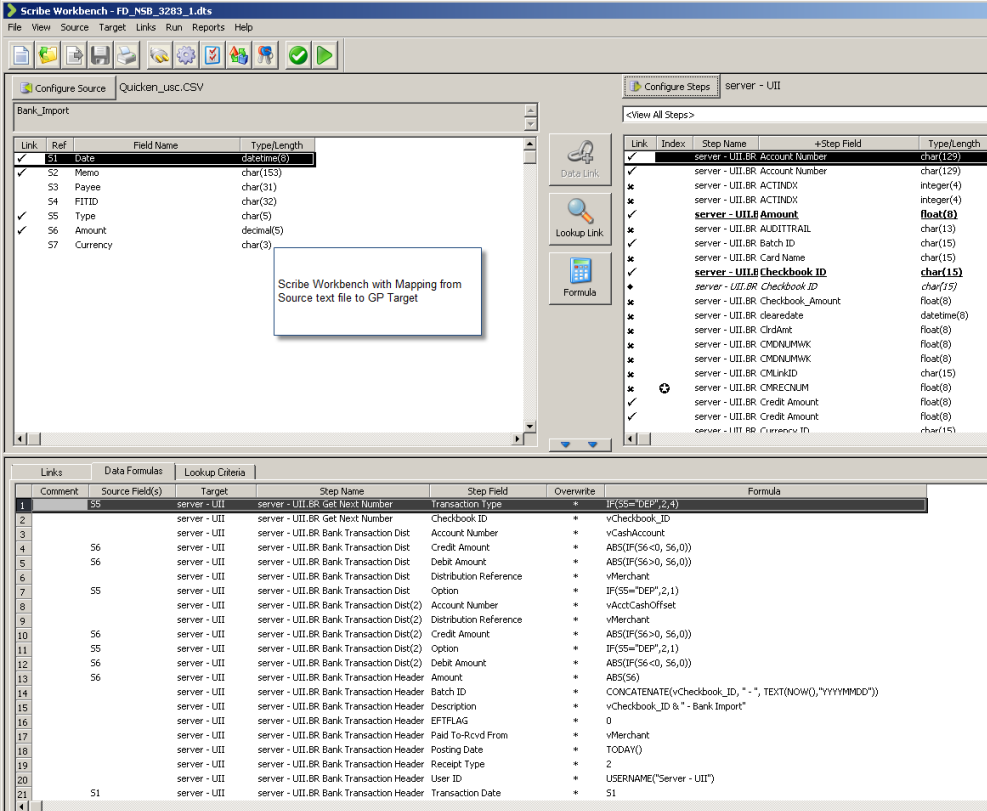The image size is (987, 811).
Task: Open the Help menu
Action: 243,27
